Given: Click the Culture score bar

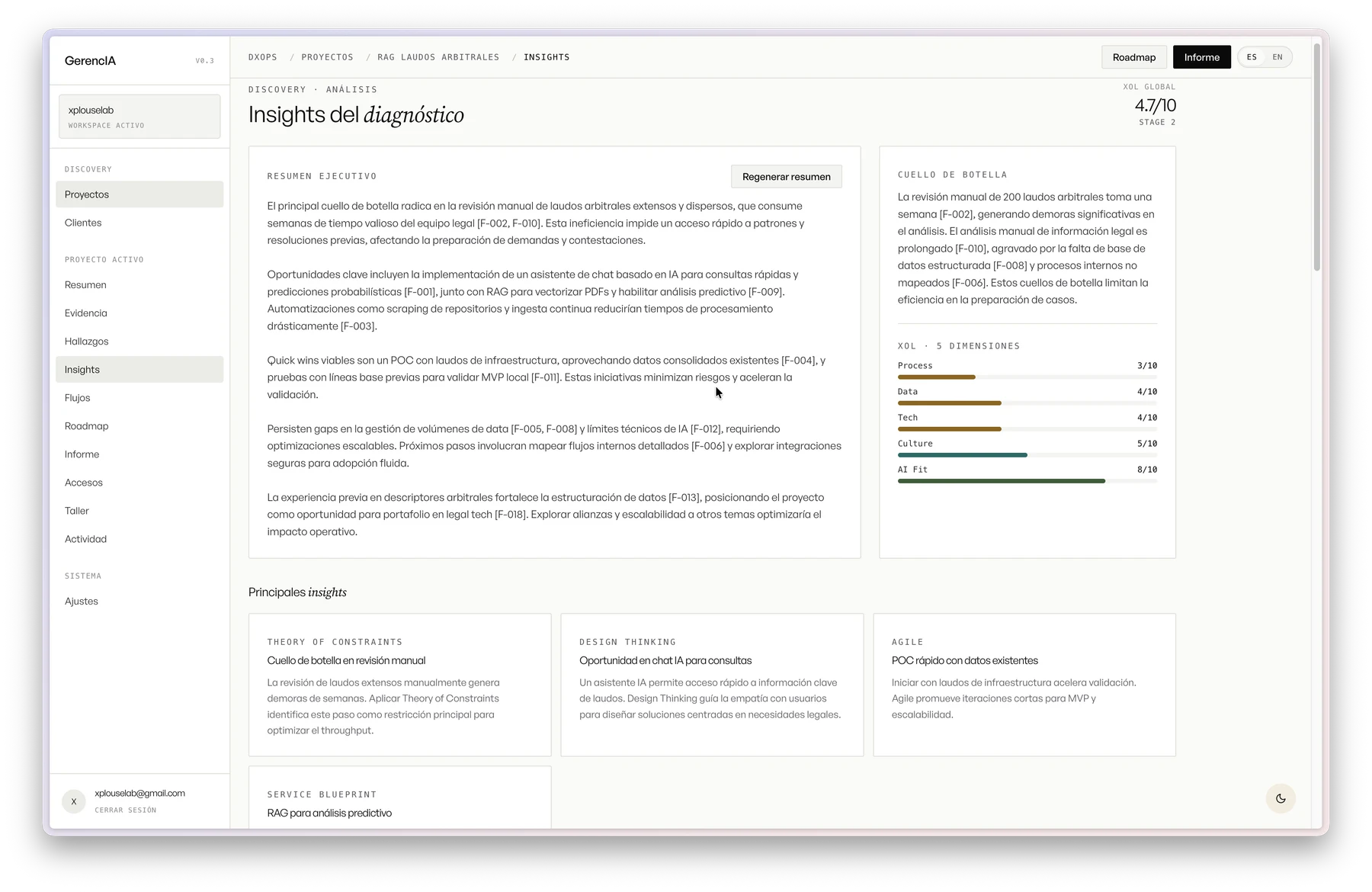Looking at the screenshot, I should tap(1027, 454).
